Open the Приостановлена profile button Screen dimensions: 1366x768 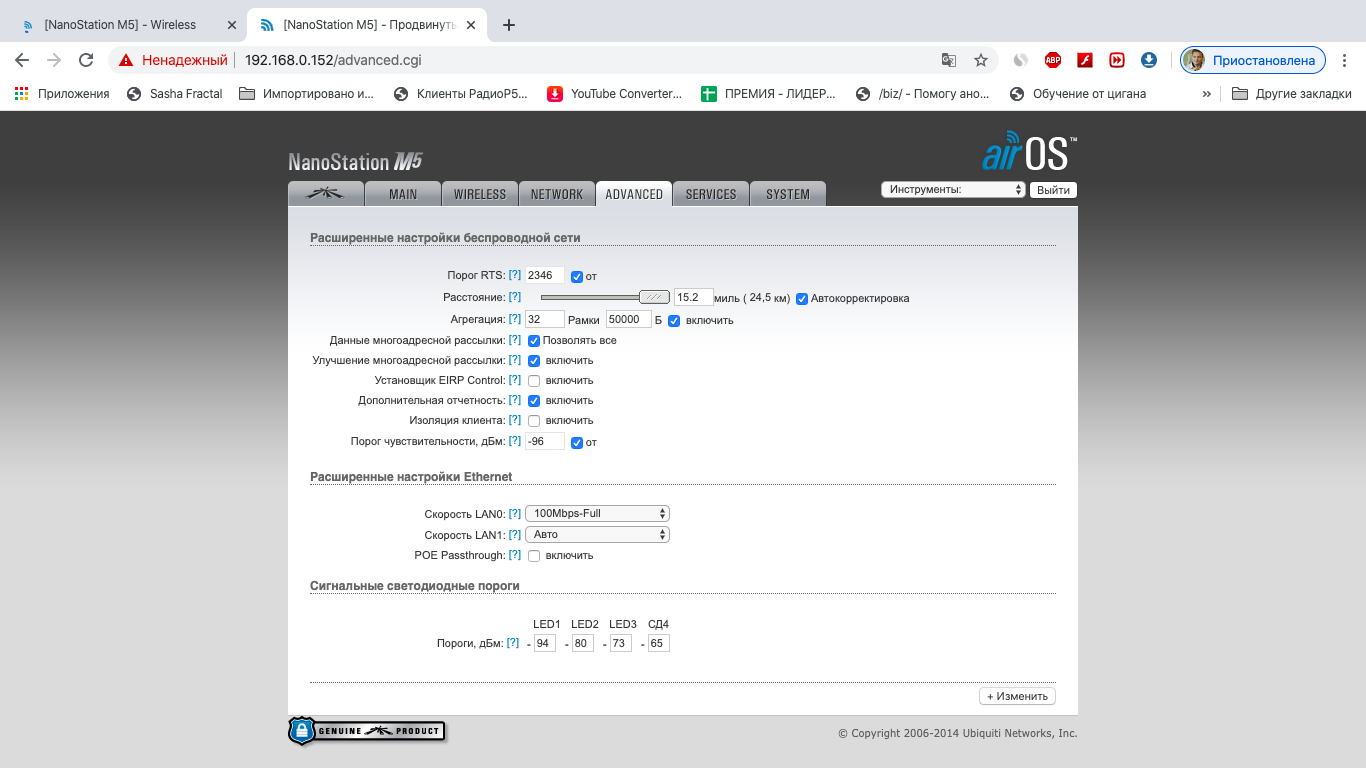coord(1253,60)
